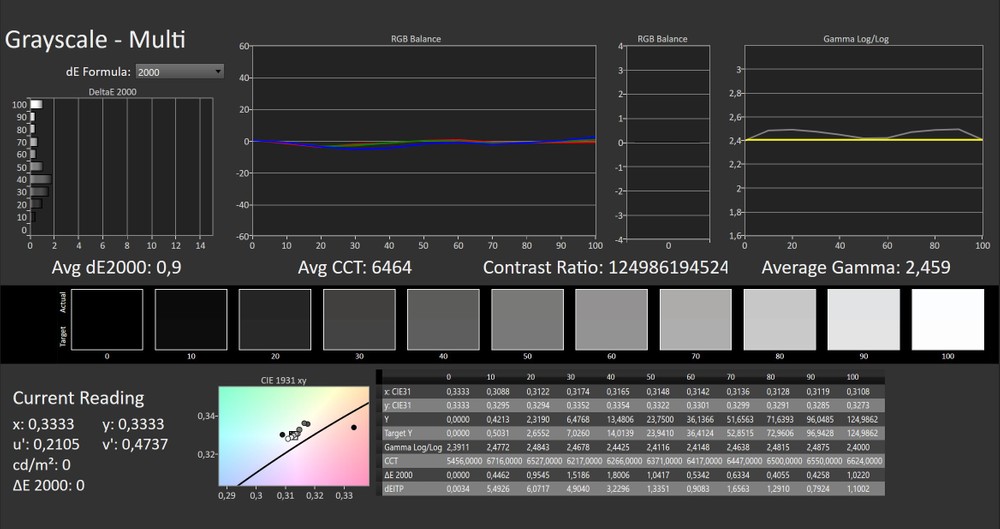Click the Current Reading heading
1000x529 pixels.
coord(78,398)
